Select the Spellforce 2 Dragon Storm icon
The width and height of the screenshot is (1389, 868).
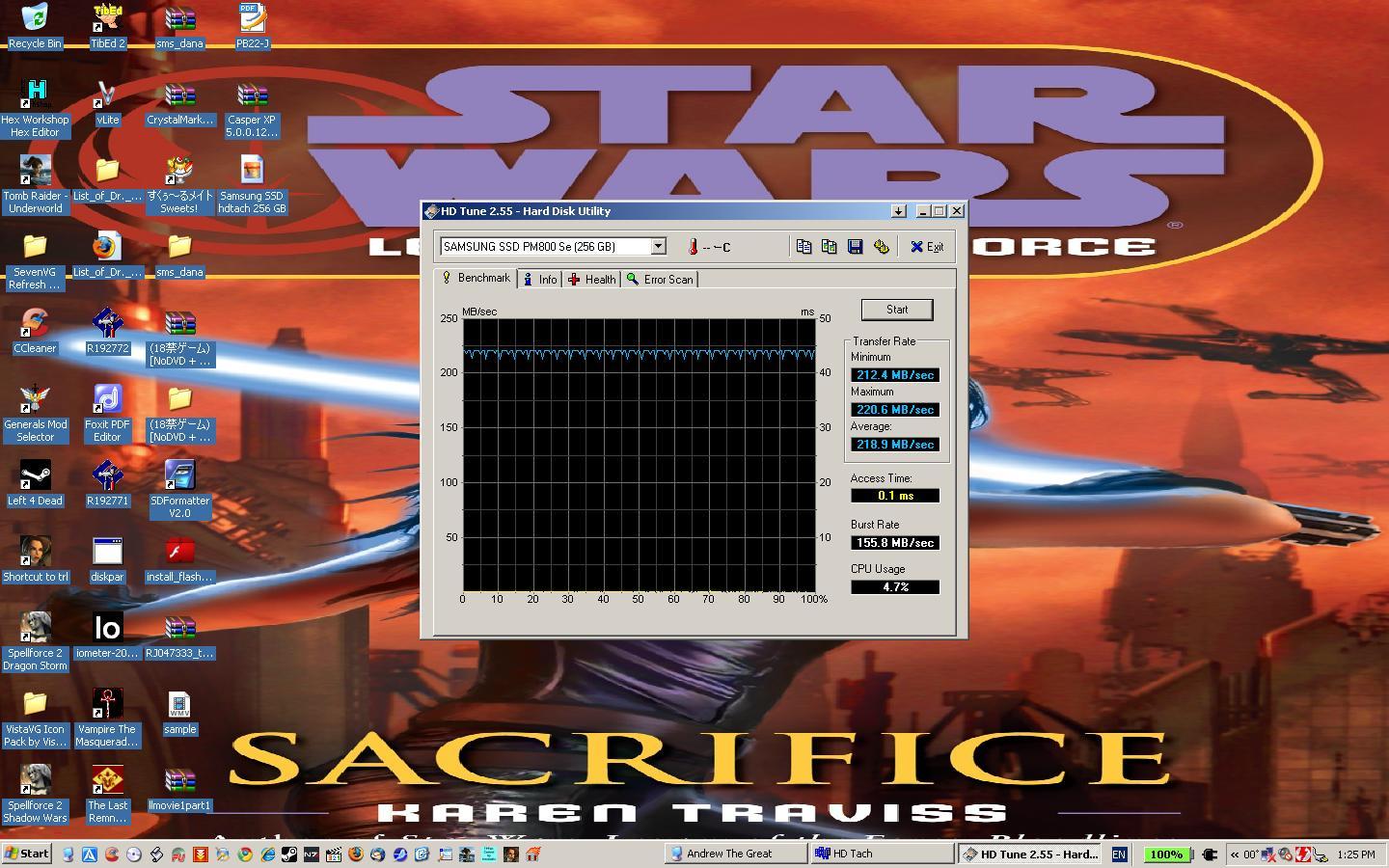click(x=35, y=641)
